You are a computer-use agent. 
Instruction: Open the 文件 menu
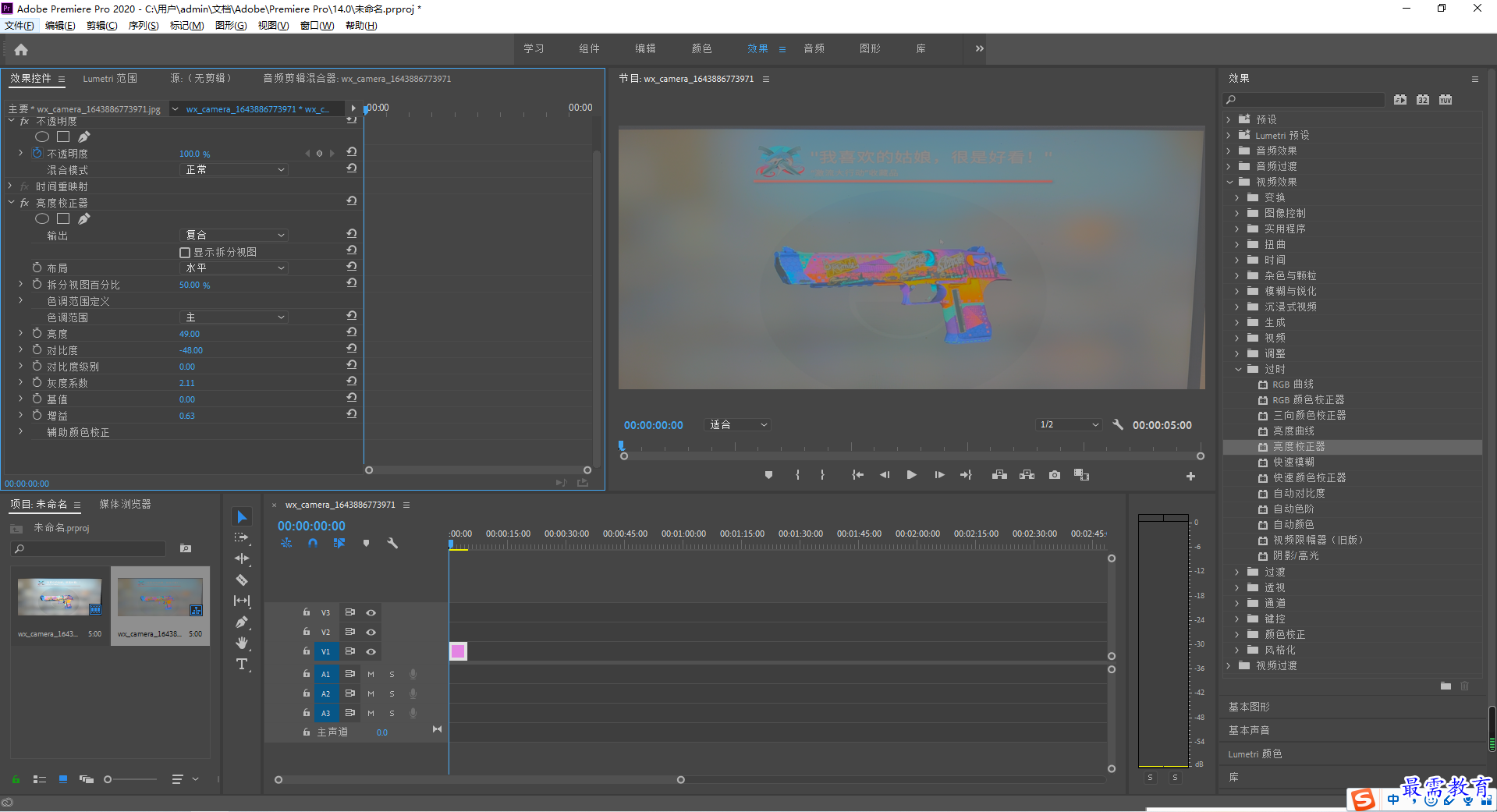(20, 26)
